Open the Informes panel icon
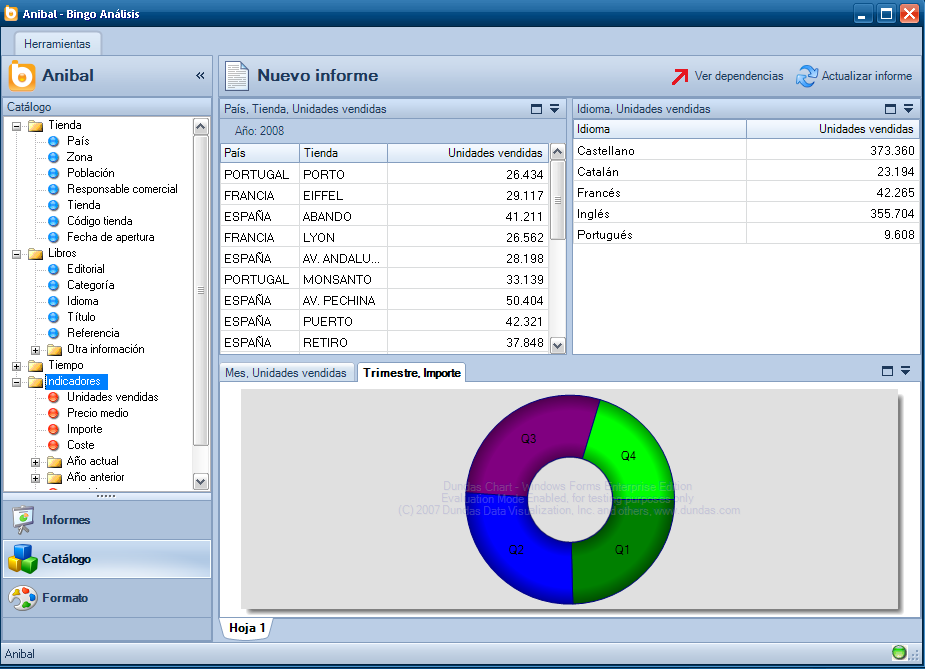Viewport: 925px width, 669px height. tap(22, 520)
